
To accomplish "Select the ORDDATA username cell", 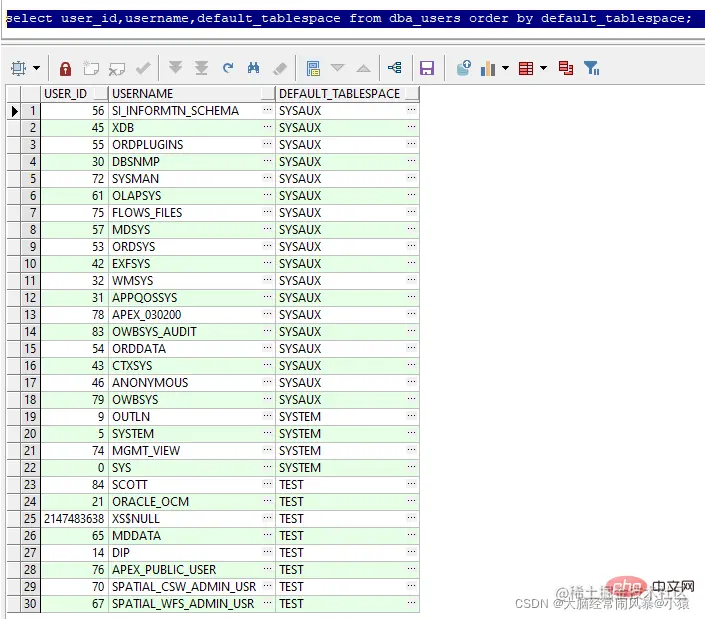I will tap(192, 349).
